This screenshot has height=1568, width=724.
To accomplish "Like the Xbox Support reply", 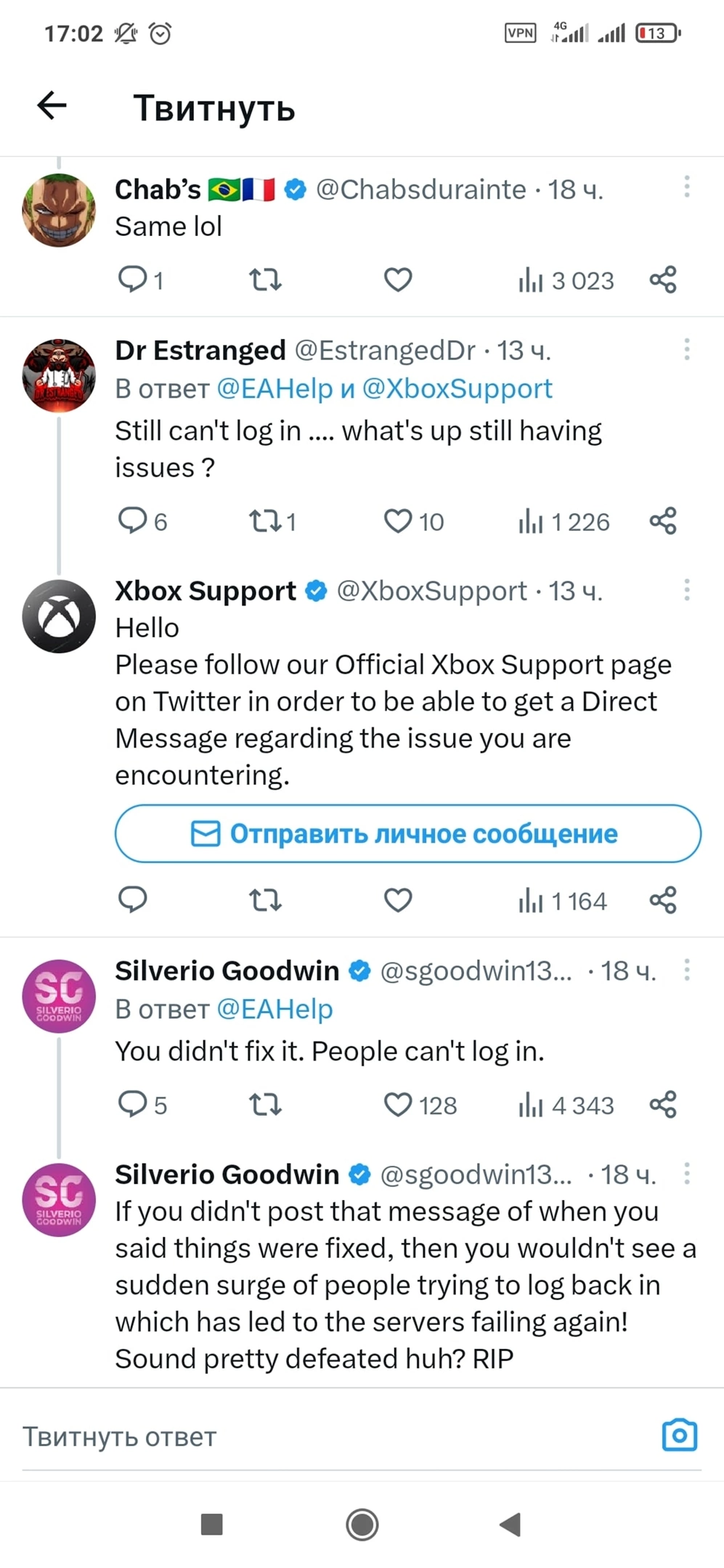I will [x=397, y=900].
